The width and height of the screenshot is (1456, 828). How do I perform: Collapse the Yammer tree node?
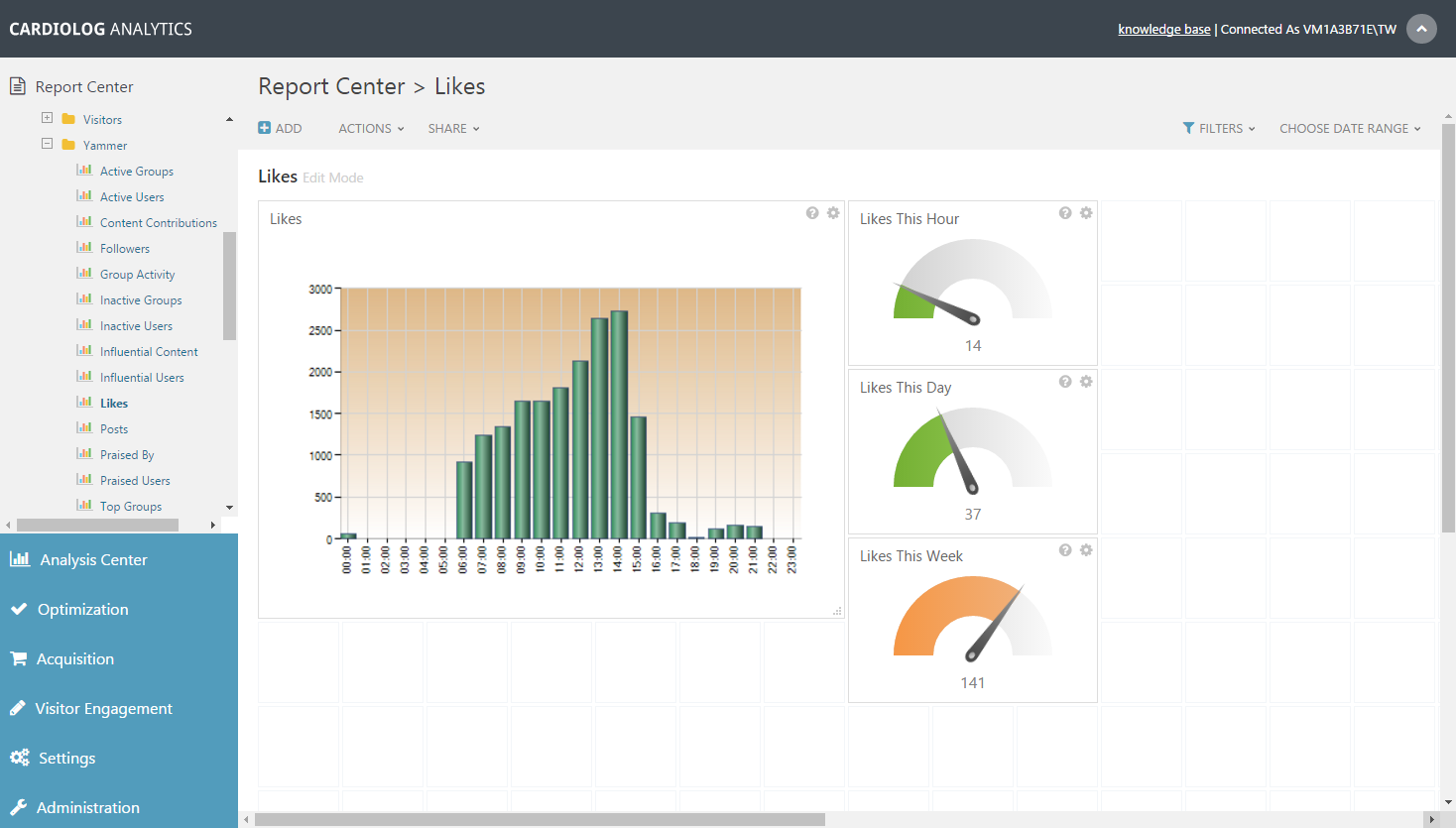47,143
